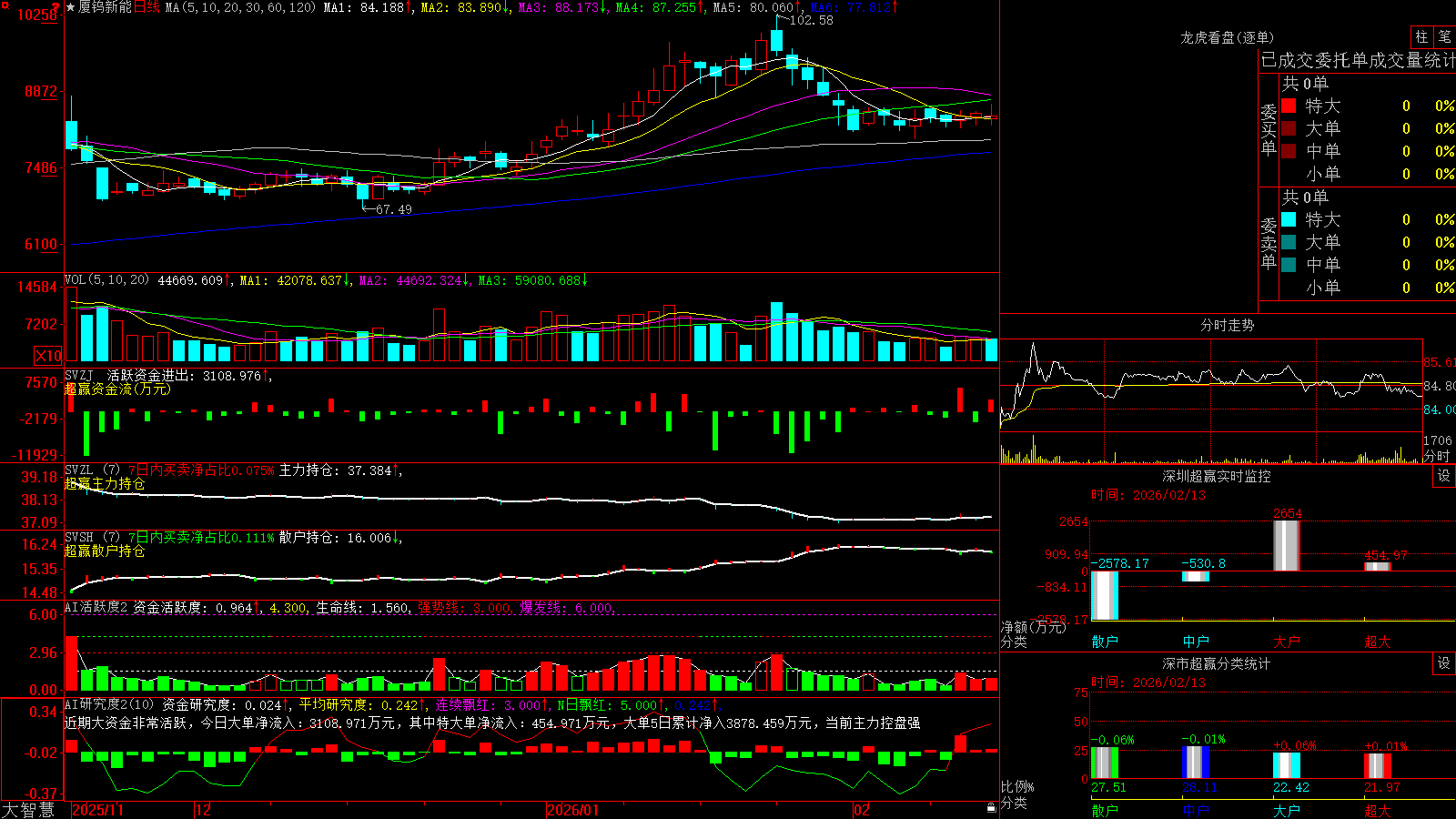This screenshot has height=819, width=1456.
Task: Click the 分时 label beside 1706 volume
Action: coord(1437,455)
